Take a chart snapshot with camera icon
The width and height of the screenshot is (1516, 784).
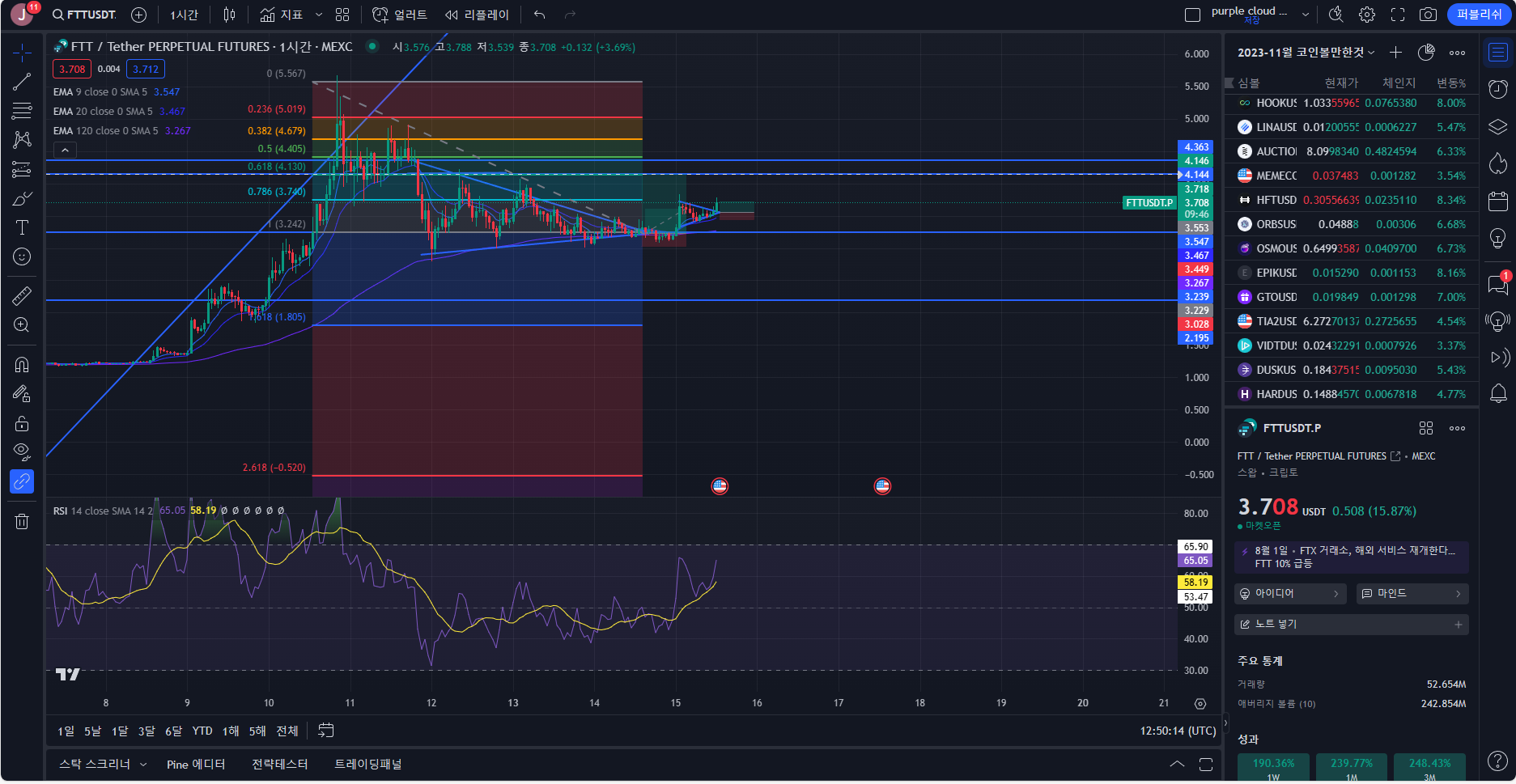pyautogui.click(x=1429, y=15)
